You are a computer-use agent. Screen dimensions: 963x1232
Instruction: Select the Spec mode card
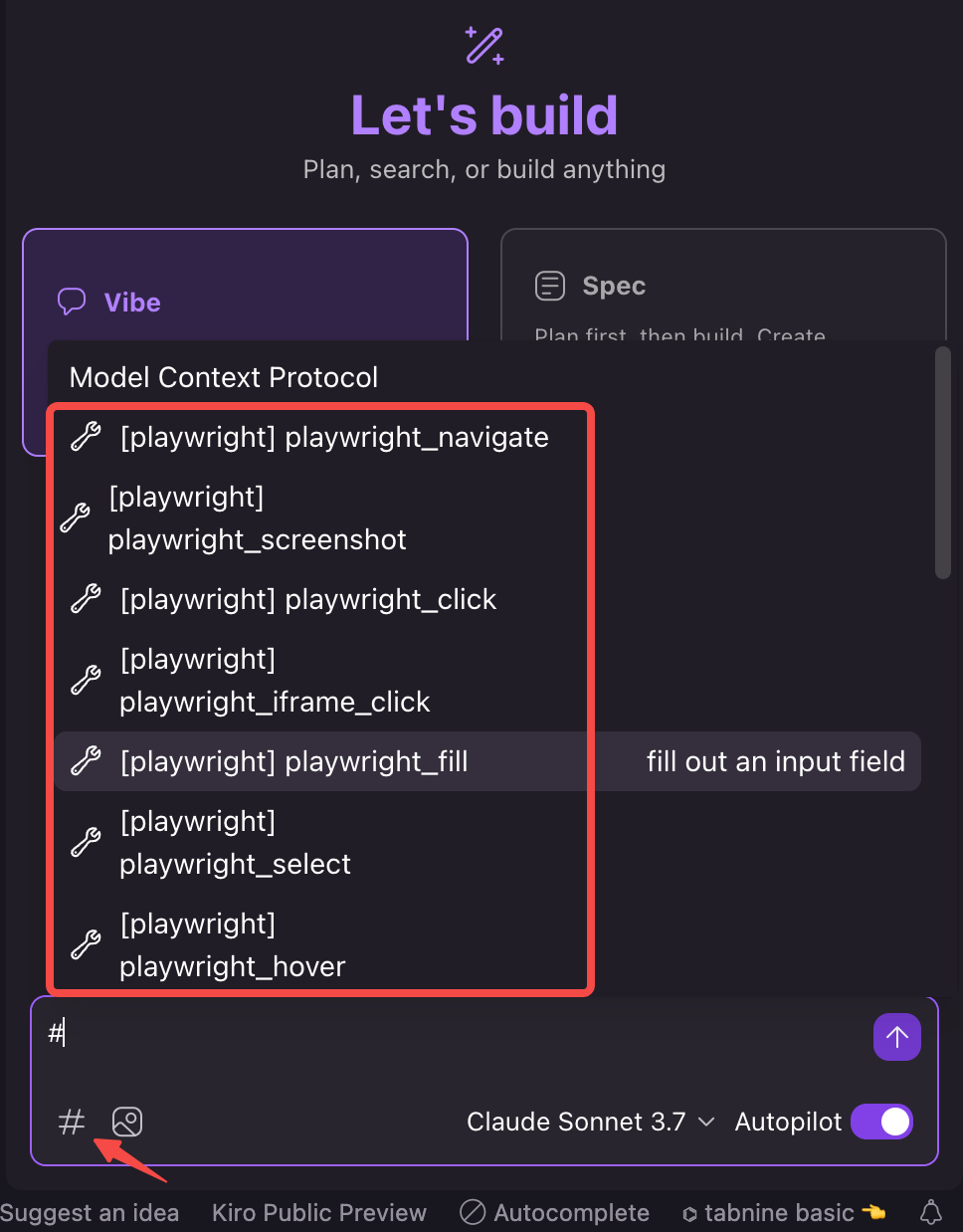(722, 286)
